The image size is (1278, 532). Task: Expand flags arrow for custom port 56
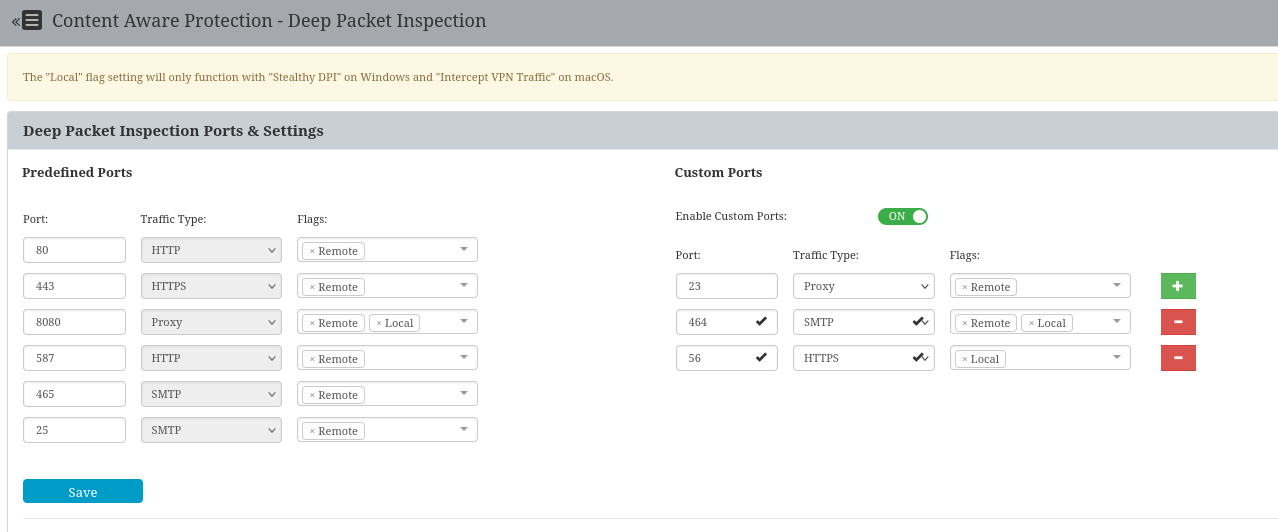pyautogui.click(x=1117, y=358)
